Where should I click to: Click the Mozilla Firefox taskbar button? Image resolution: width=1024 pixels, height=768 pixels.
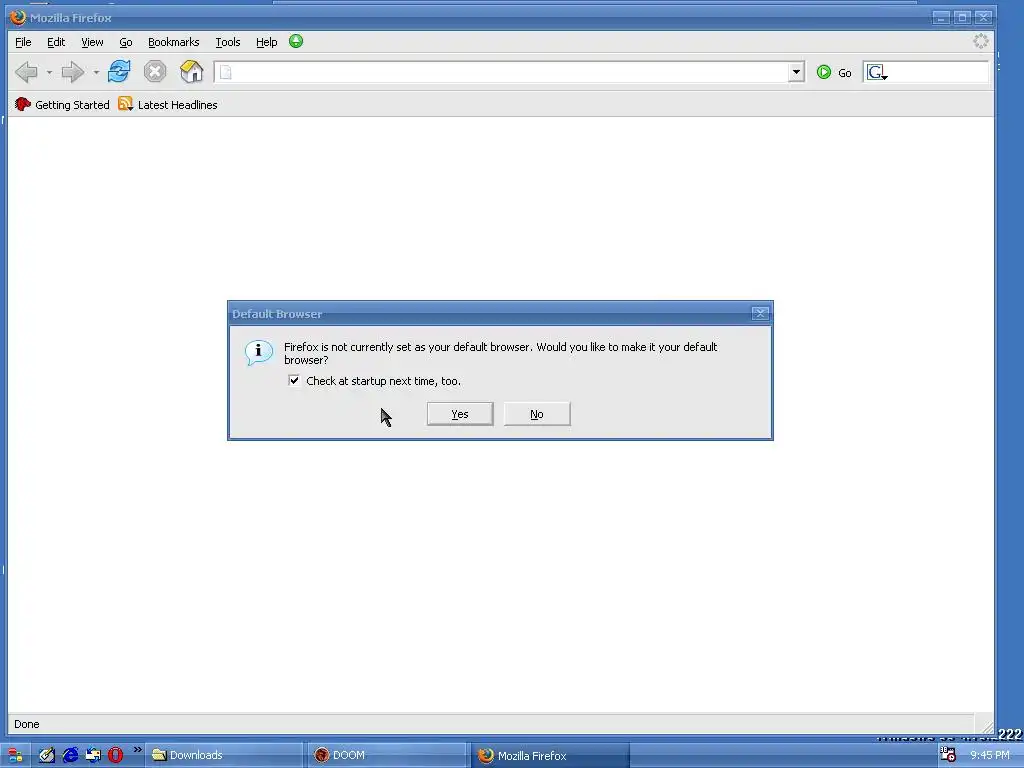pos(551,756)
